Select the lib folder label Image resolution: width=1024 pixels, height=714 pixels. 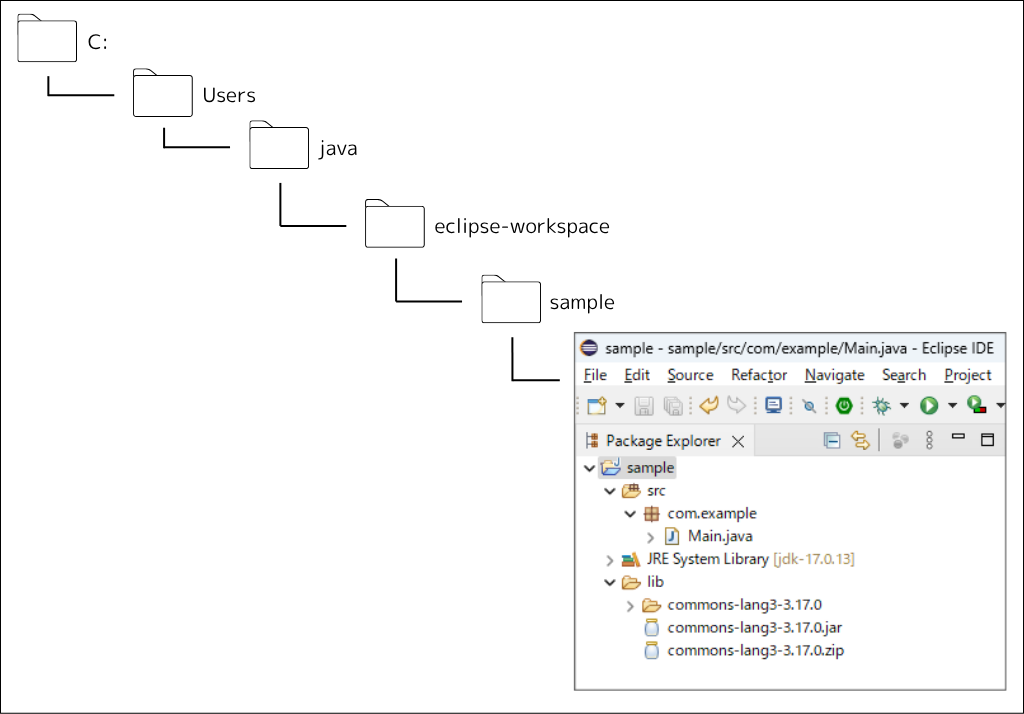[656, 581]
